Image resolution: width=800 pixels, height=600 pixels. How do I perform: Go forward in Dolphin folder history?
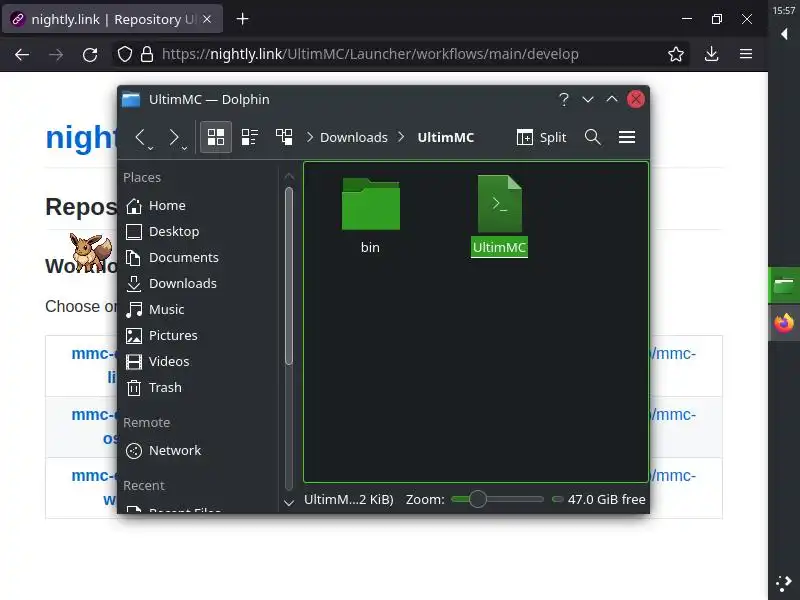(173, 137)
